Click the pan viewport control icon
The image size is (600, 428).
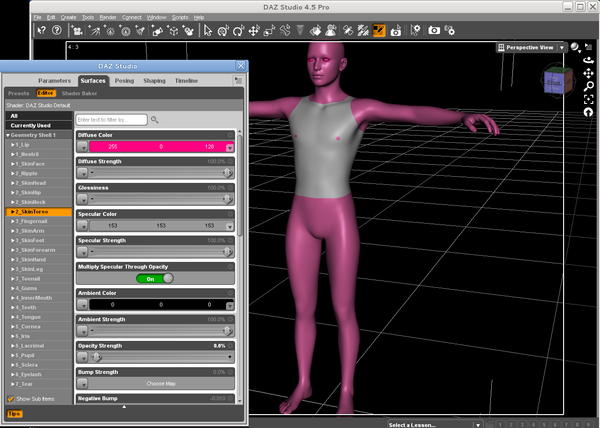[588, 73]
